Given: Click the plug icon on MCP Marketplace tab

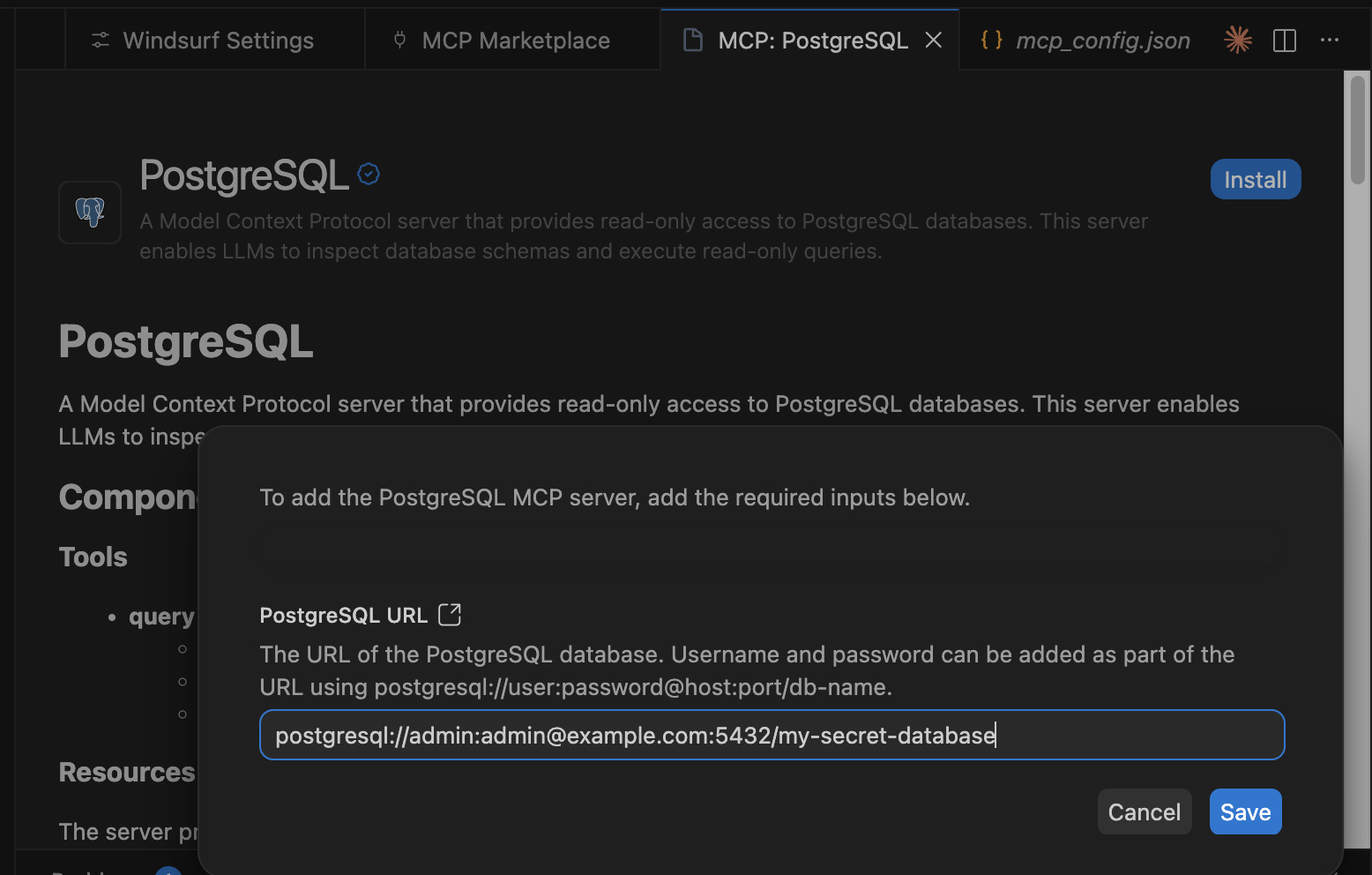Looking at the screenshot, I should click(x=399, y=40).
